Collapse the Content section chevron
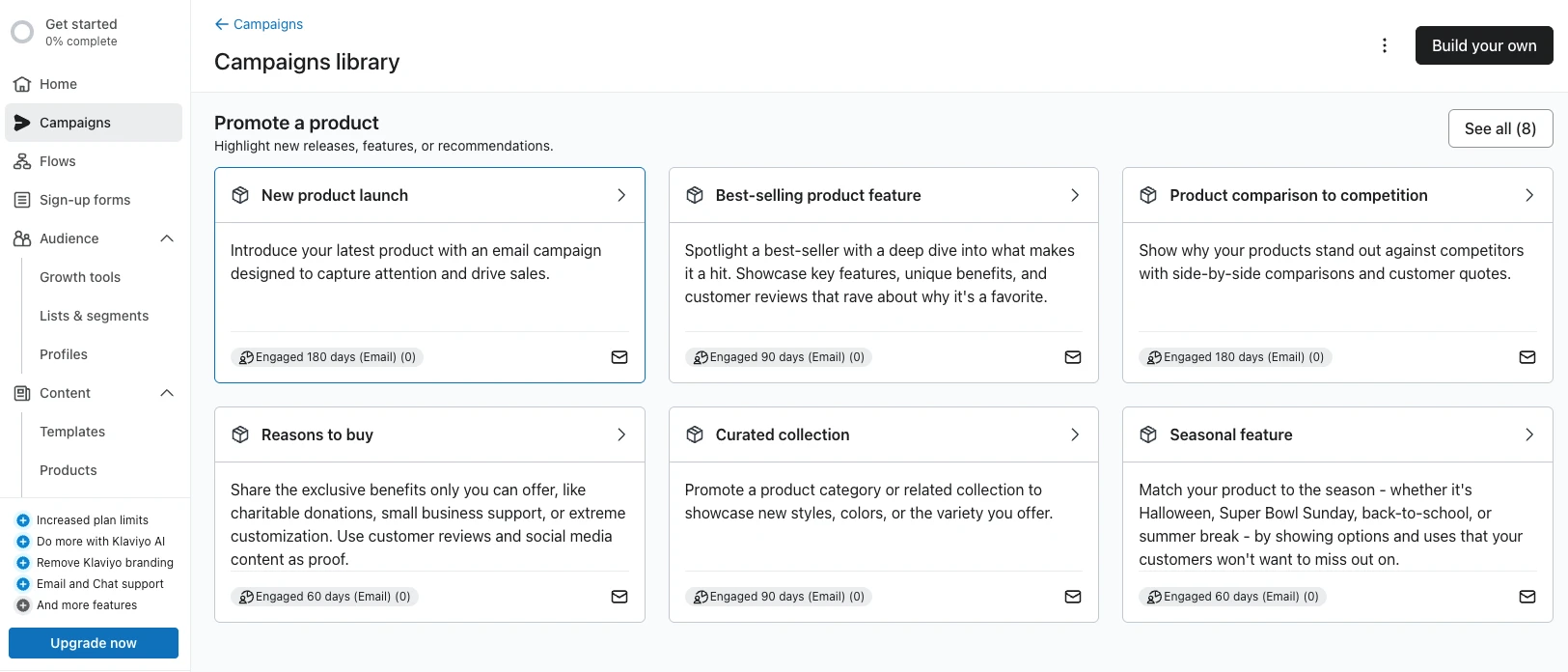Screen dimensions: 1568x672 167,393
